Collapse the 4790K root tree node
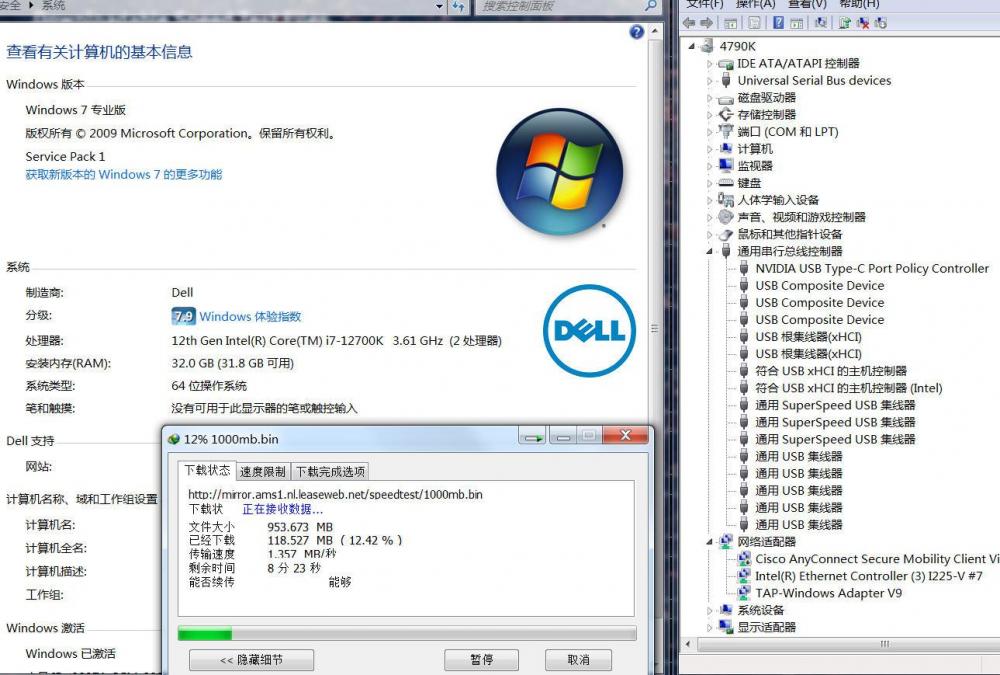This screenshot has height=675, width=1000. 691,46
